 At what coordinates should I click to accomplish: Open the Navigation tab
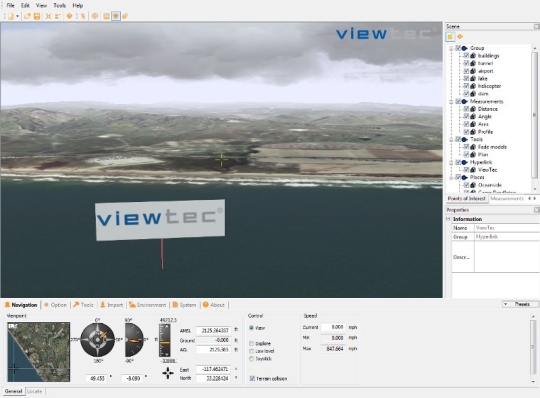21,305
